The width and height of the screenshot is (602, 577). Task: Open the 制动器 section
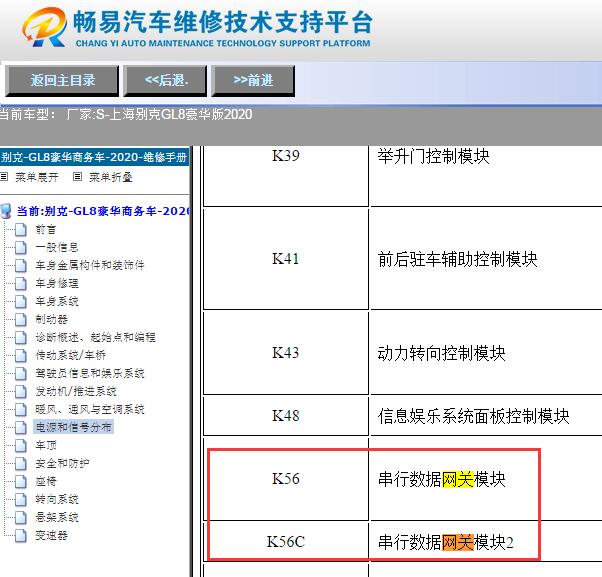coord(51,319)
